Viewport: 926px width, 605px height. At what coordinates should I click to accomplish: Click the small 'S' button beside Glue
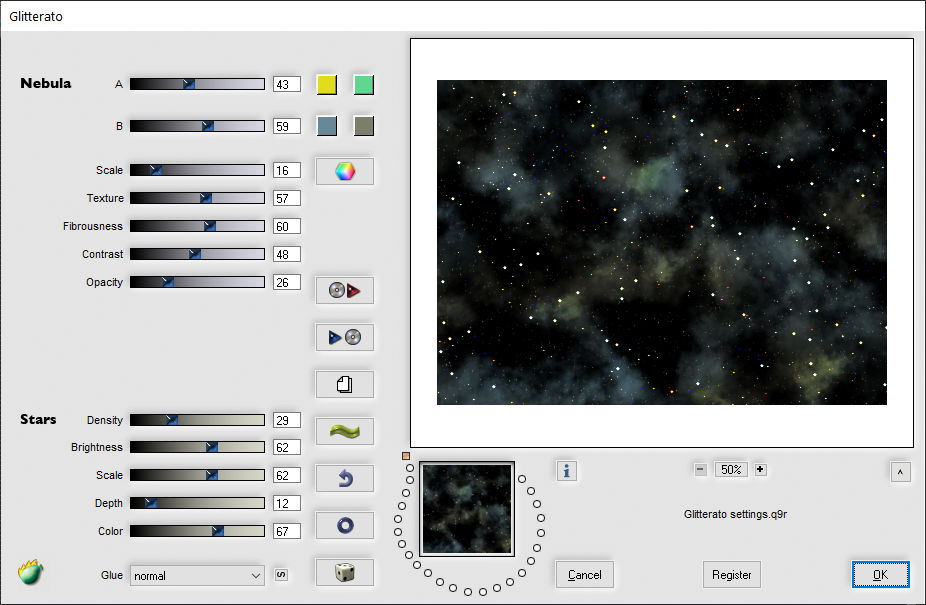pyautogui.click(x=281, y=575)
